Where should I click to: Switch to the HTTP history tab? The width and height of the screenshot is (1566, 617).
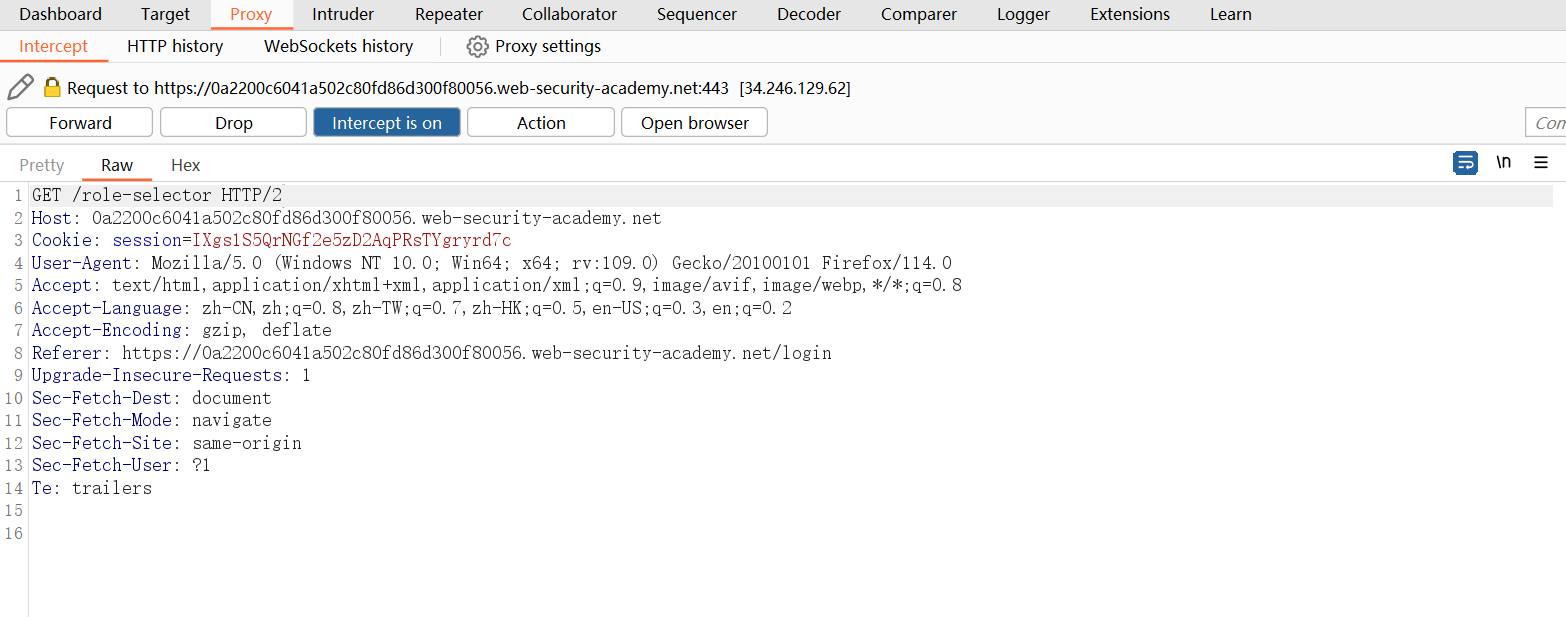click(x=175, y=47)
